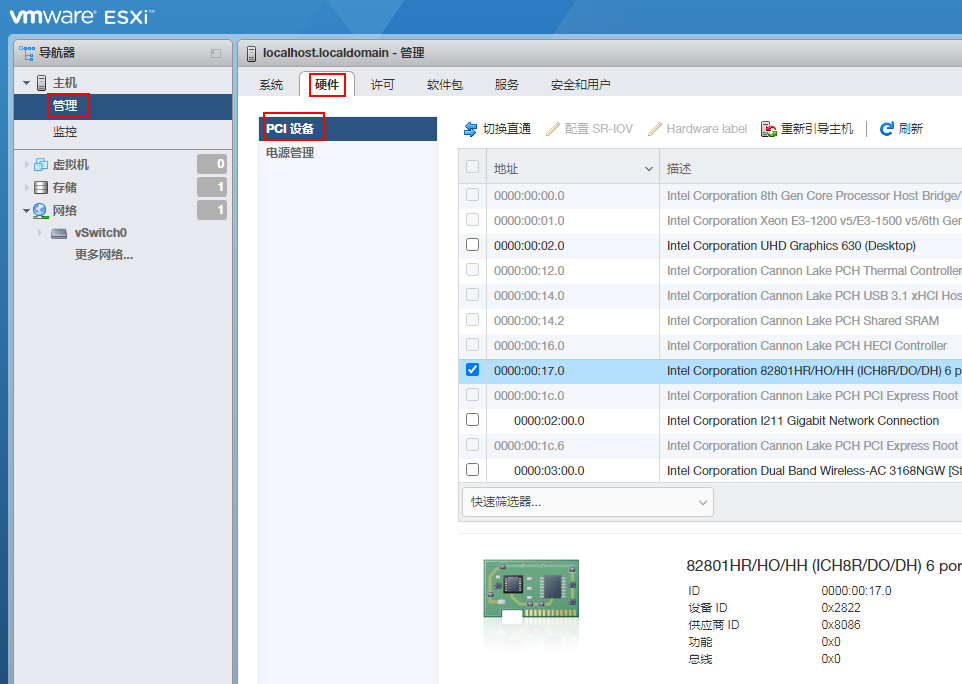The width and height of the screenshot is (962, 684).
Task: Click the reboot host icon
Action: pos(769,129)
